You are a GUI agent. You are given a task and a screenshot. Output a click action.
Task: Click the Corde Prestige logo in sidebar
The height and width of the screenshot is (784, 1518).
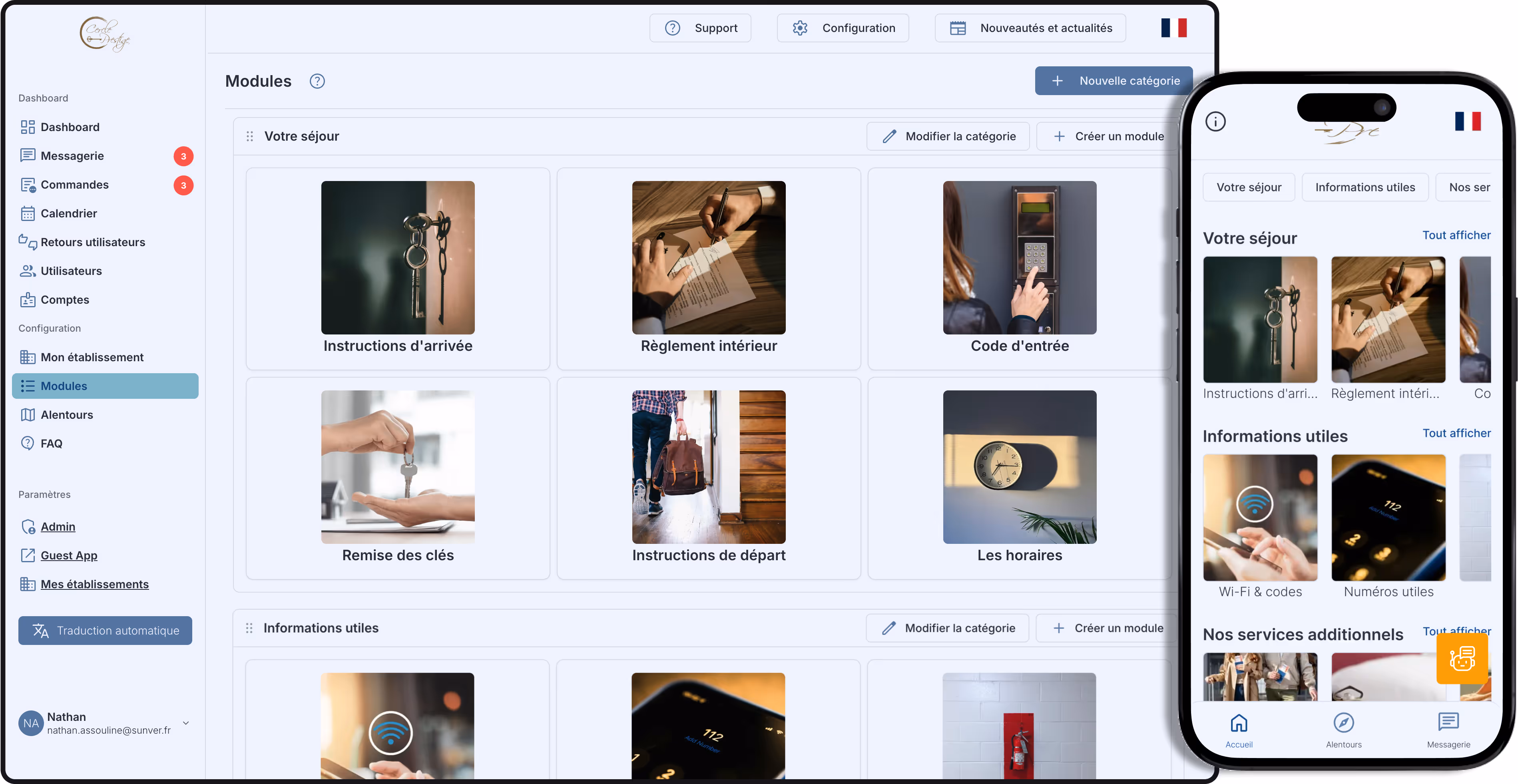[105, 34]
